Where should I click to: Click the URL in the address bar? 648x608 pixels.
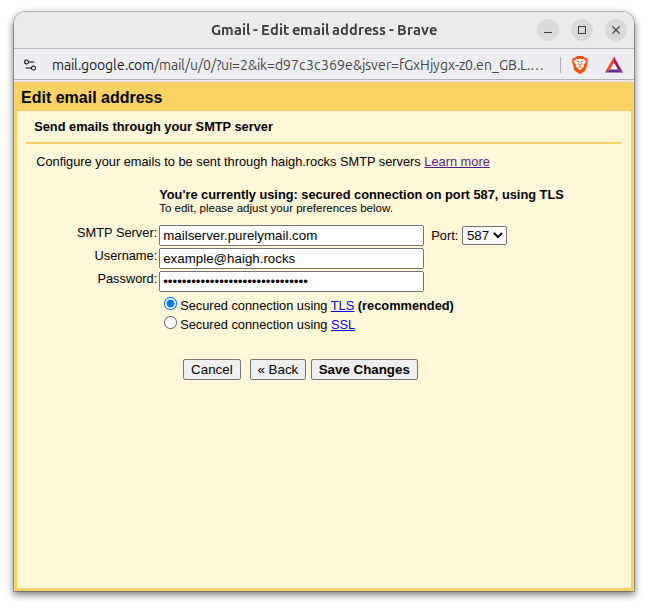click(x=297, y=65)
